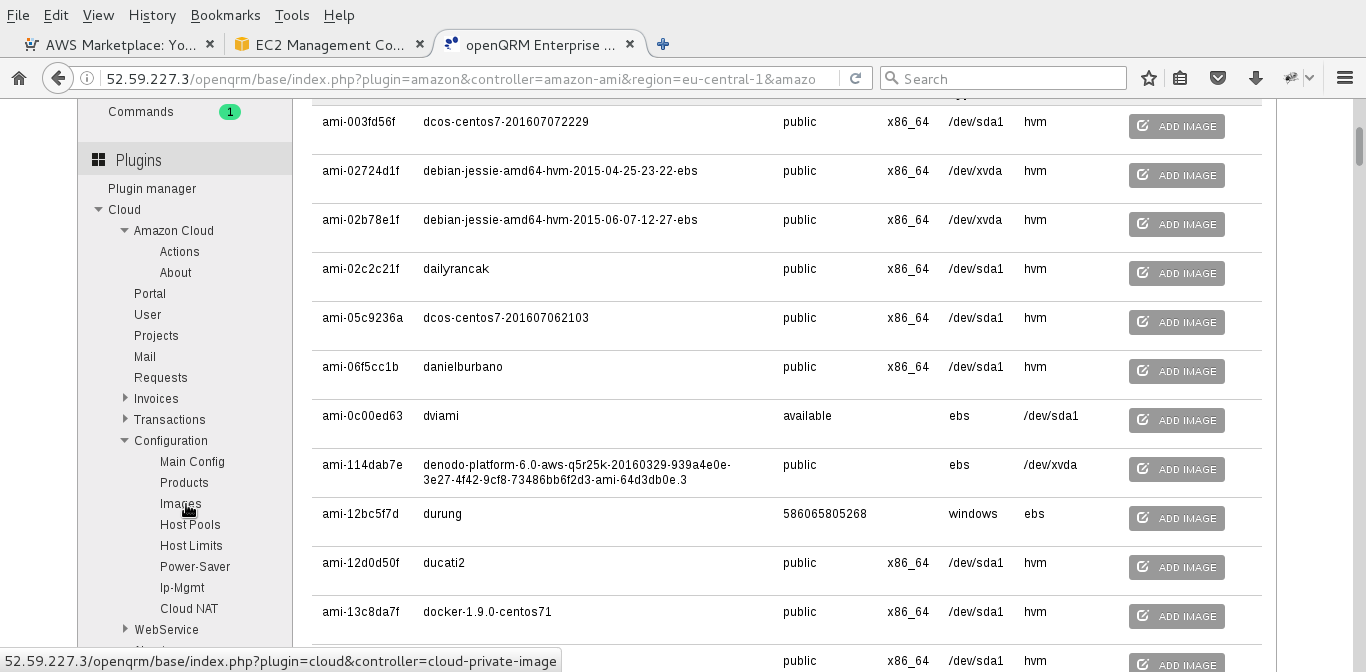Open the Tools menu
This screenshot has width=1366, height=672.
click(x=292, y=15)
